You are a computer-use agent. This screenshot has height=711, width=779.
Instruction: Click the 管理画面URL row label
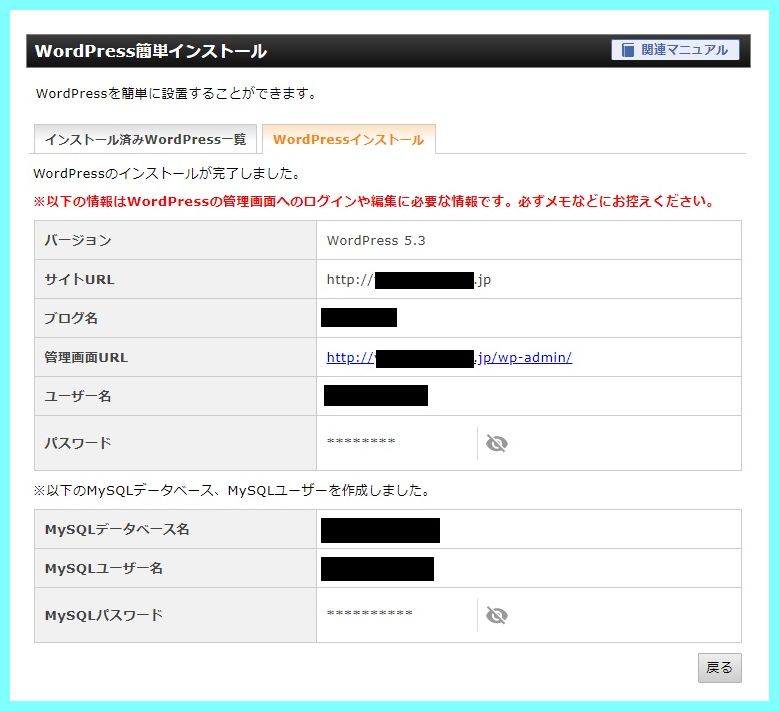[86, 357]
